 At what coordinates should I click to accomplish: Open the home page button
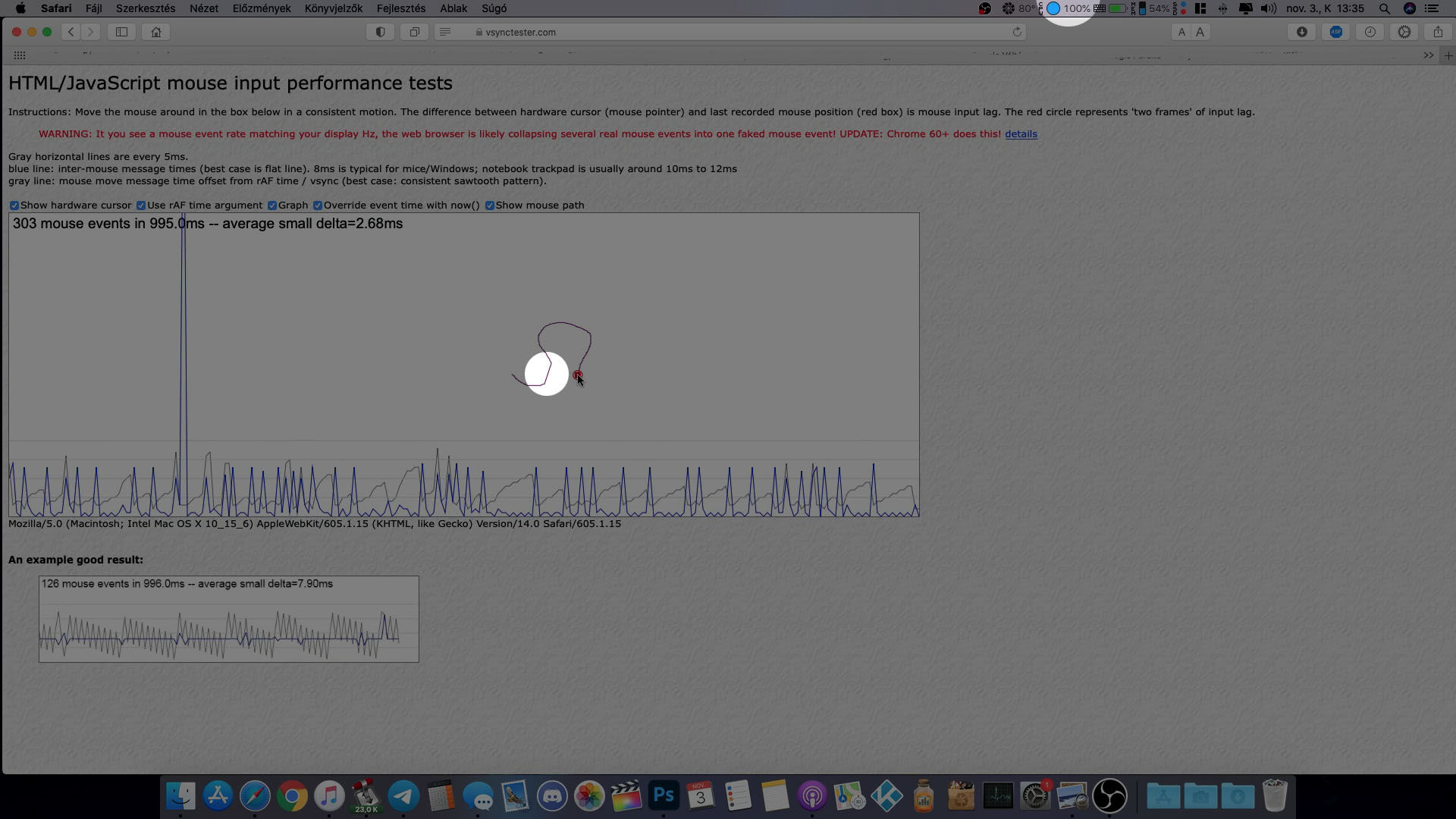pos(156,32)
